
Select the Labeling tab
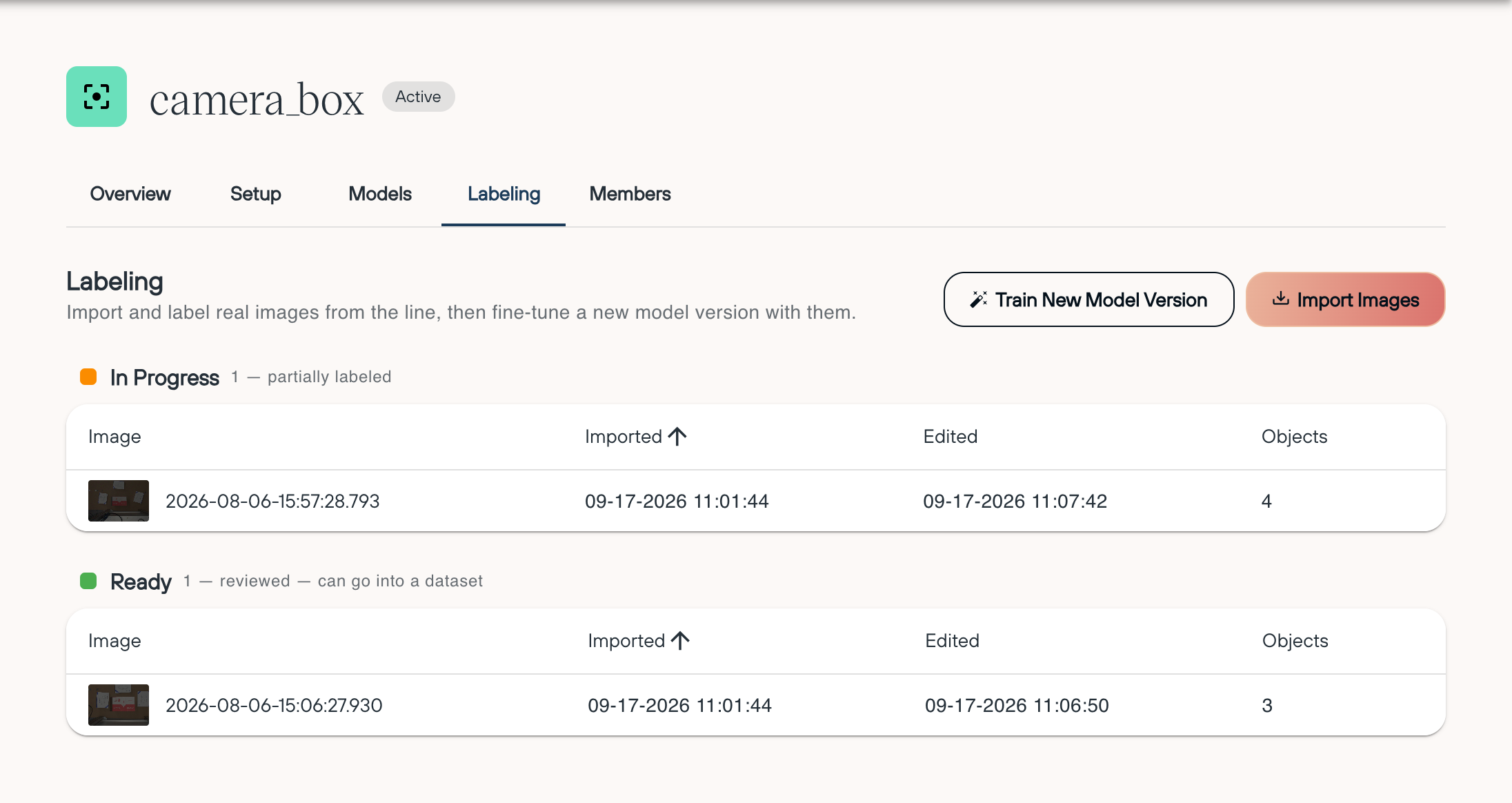504,194
